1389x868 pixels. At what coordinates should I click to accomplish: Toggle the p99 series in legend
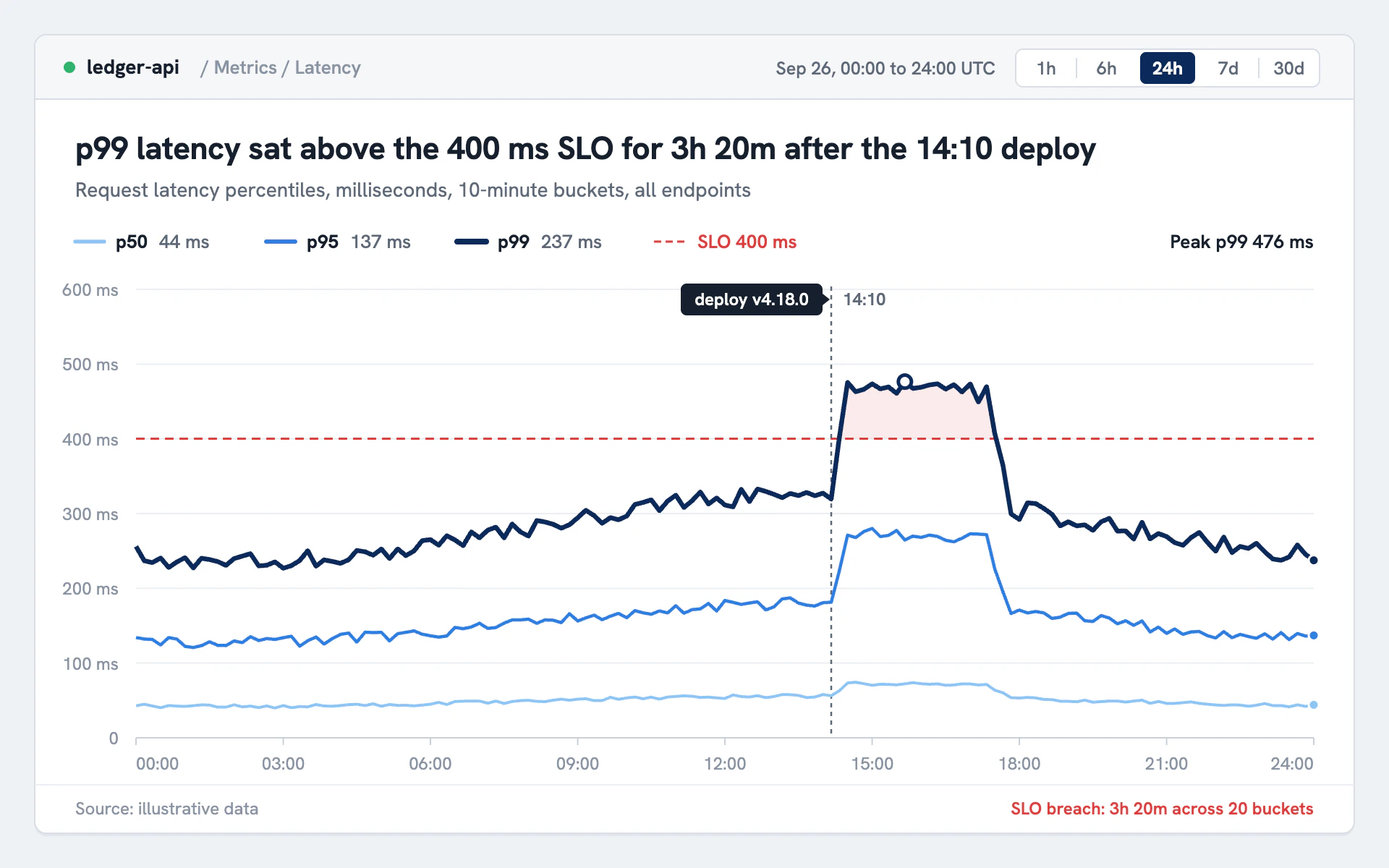(528, 242)
